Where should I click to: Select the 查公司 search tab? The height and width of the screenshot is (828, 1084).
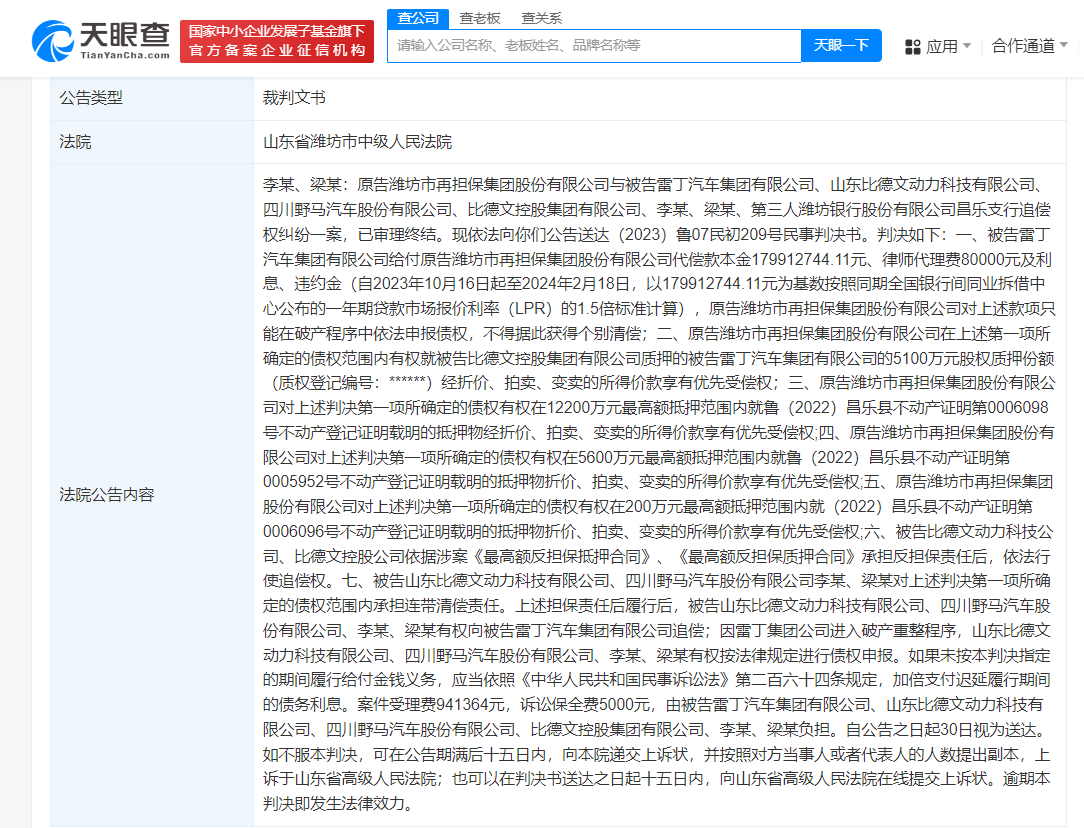click(418, 18)
